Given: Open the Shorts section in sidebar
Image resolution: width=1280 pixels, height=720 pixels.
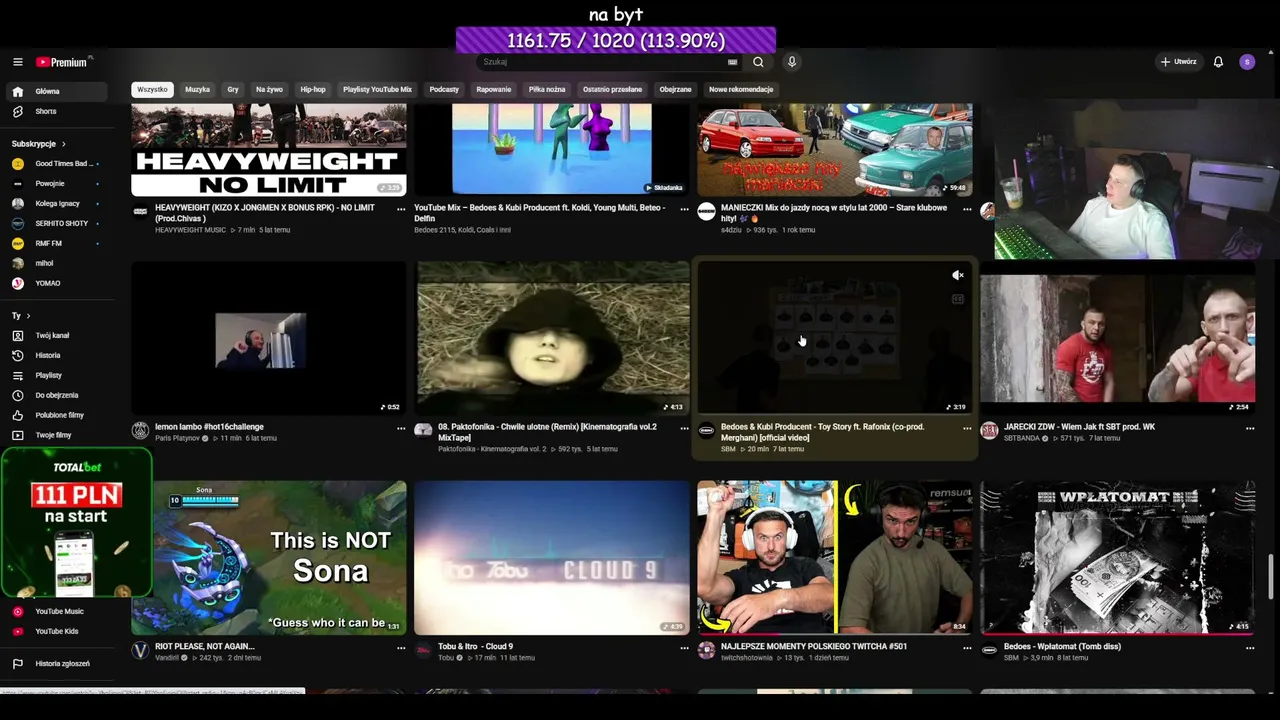Looking at the screenshot, I should (55, 111).
